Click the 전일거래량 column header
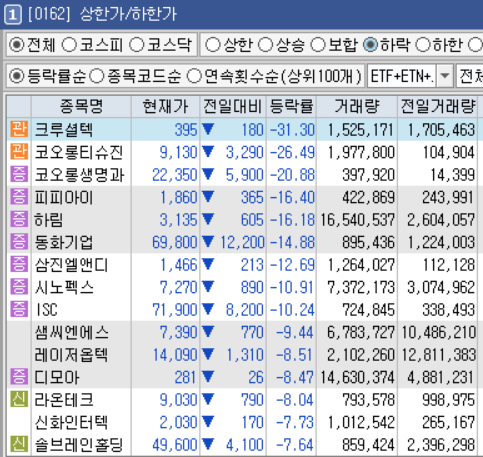 [x=438, y=107]
